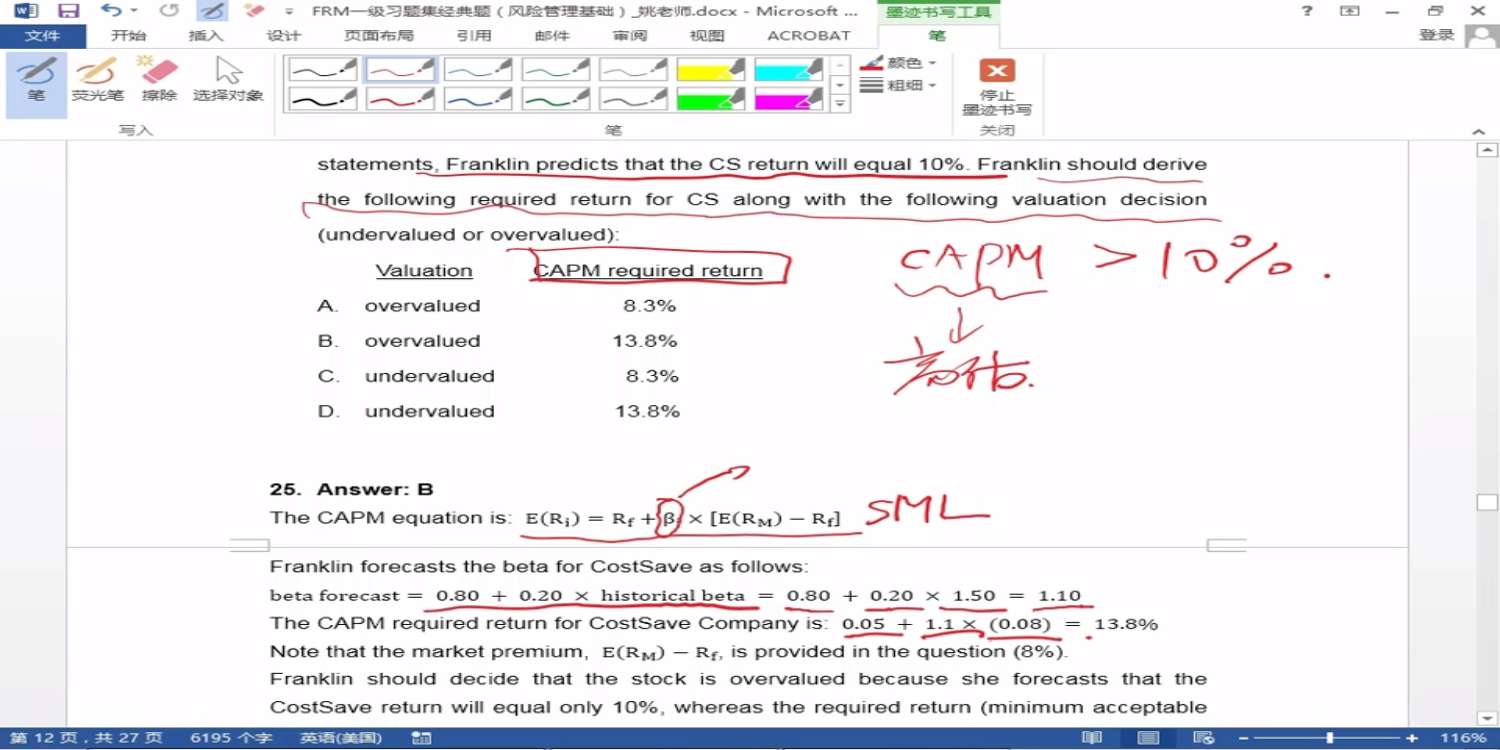Pick the top-row black thin pen style
Image resolution: width=1500 pixels, height=750 pixels.
(323, 69)
